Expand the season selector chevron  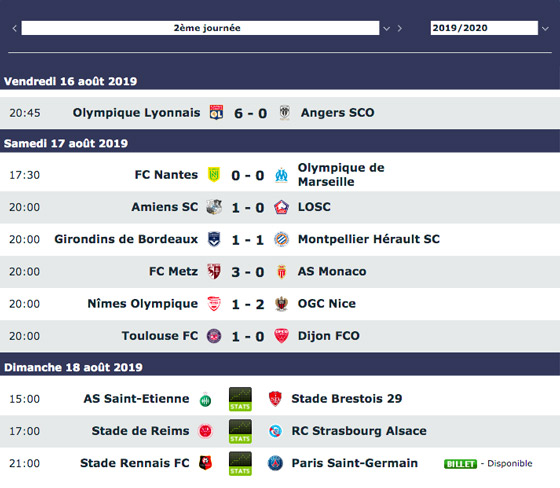tap(545, 29)
